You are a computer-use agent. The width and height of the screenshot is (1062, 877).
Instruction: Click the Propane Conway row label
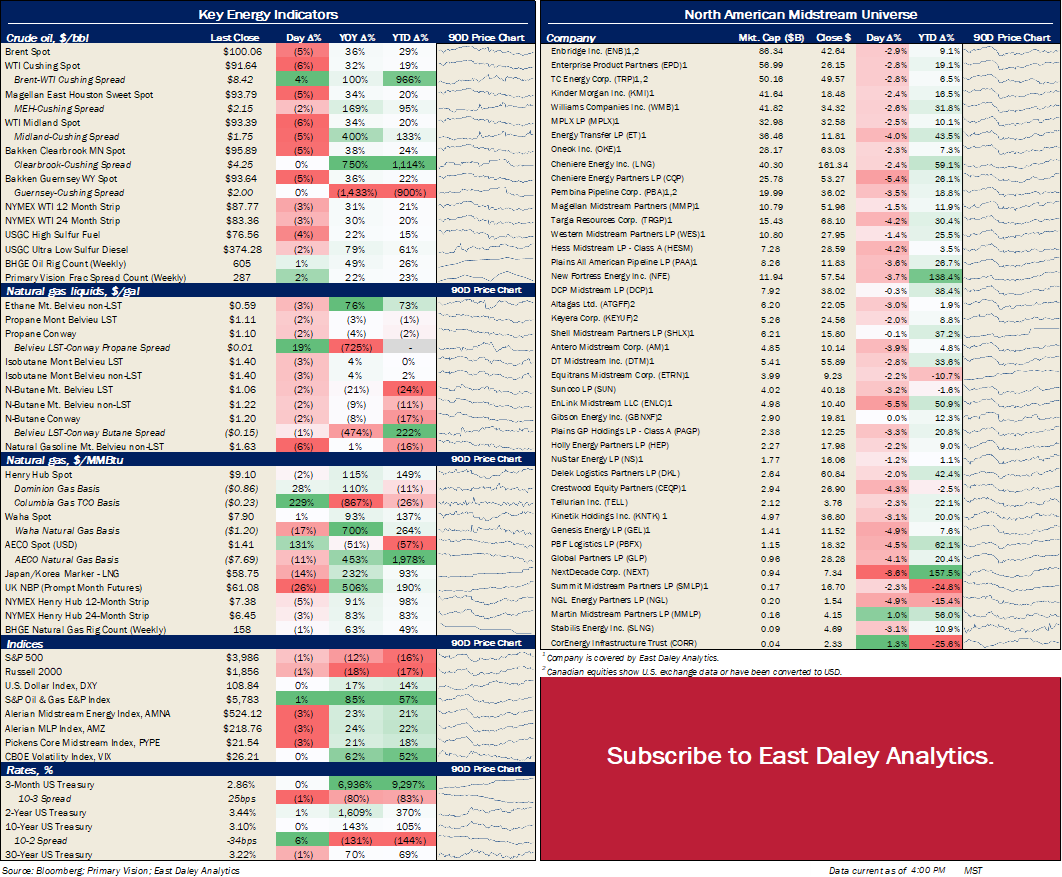(x=41, y=334)
